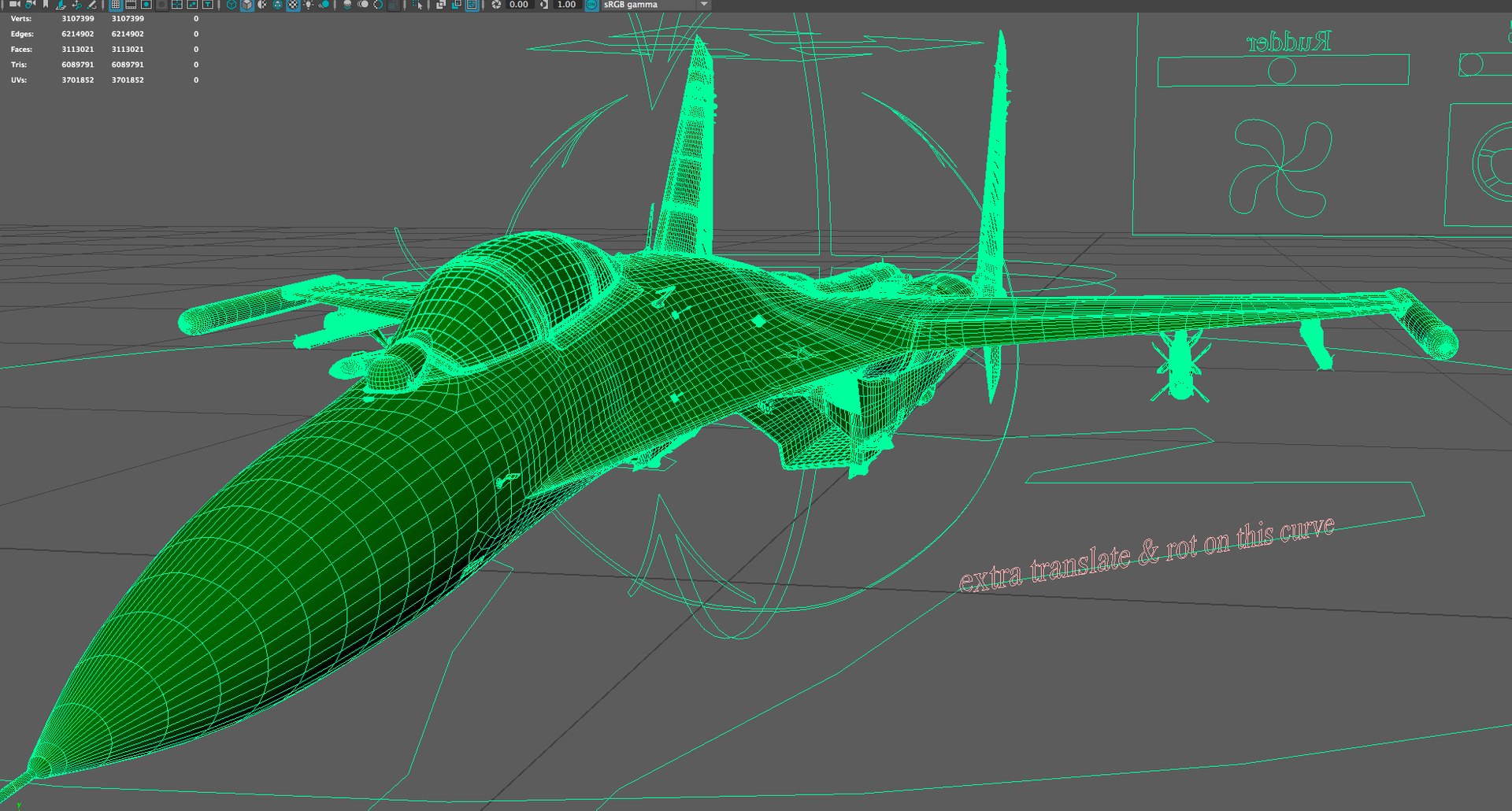Toggle Screen Space Ambient Occlusion icon
This screenshot has height=811, width=1512.
[x=347, y=5]
